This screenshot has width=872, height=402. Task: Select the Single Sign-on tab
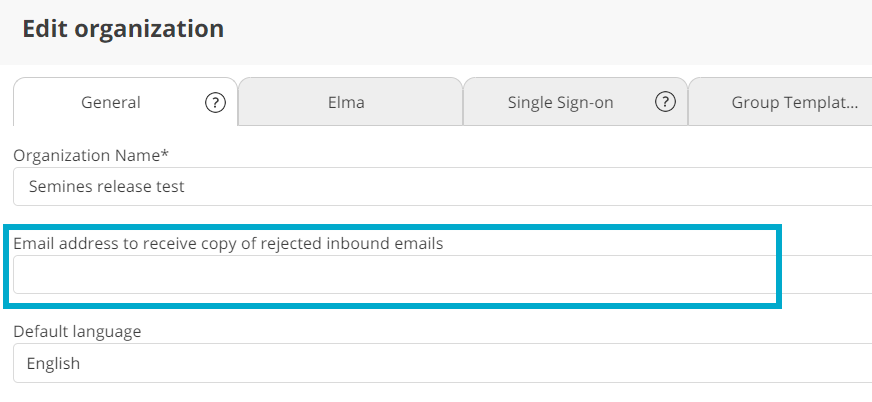click(x=560, y=102)
